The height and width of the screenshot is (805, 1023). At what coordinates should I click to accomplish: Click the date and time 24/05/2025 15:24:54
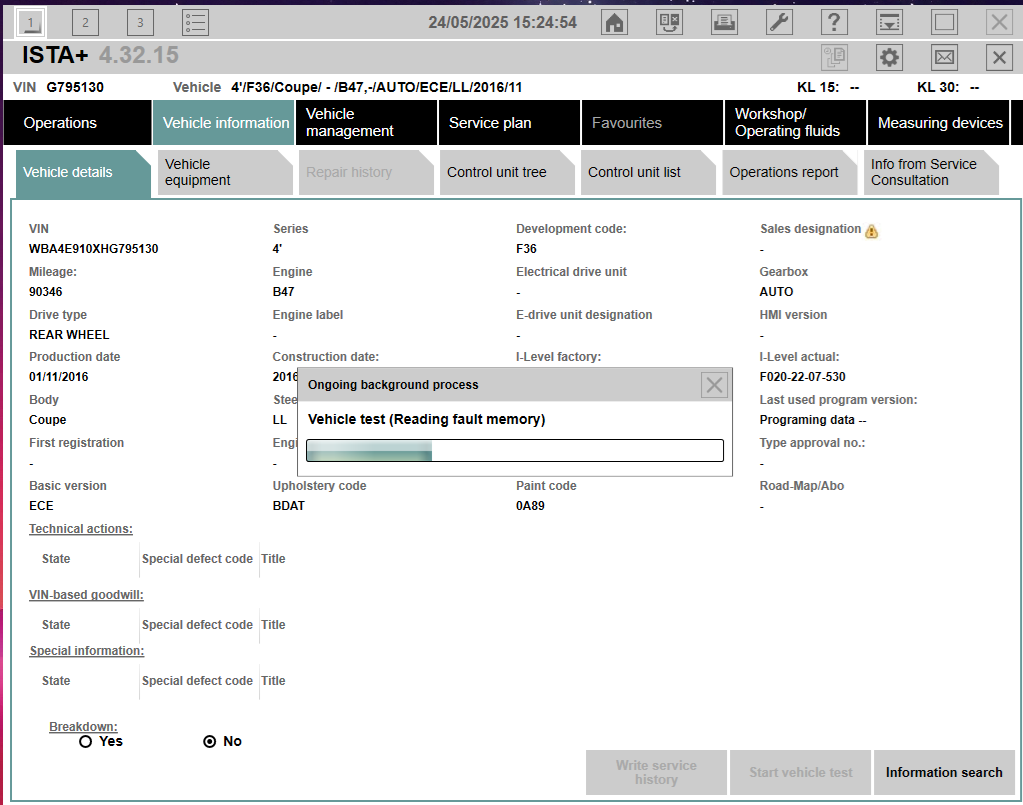click(x=502, y=23)
